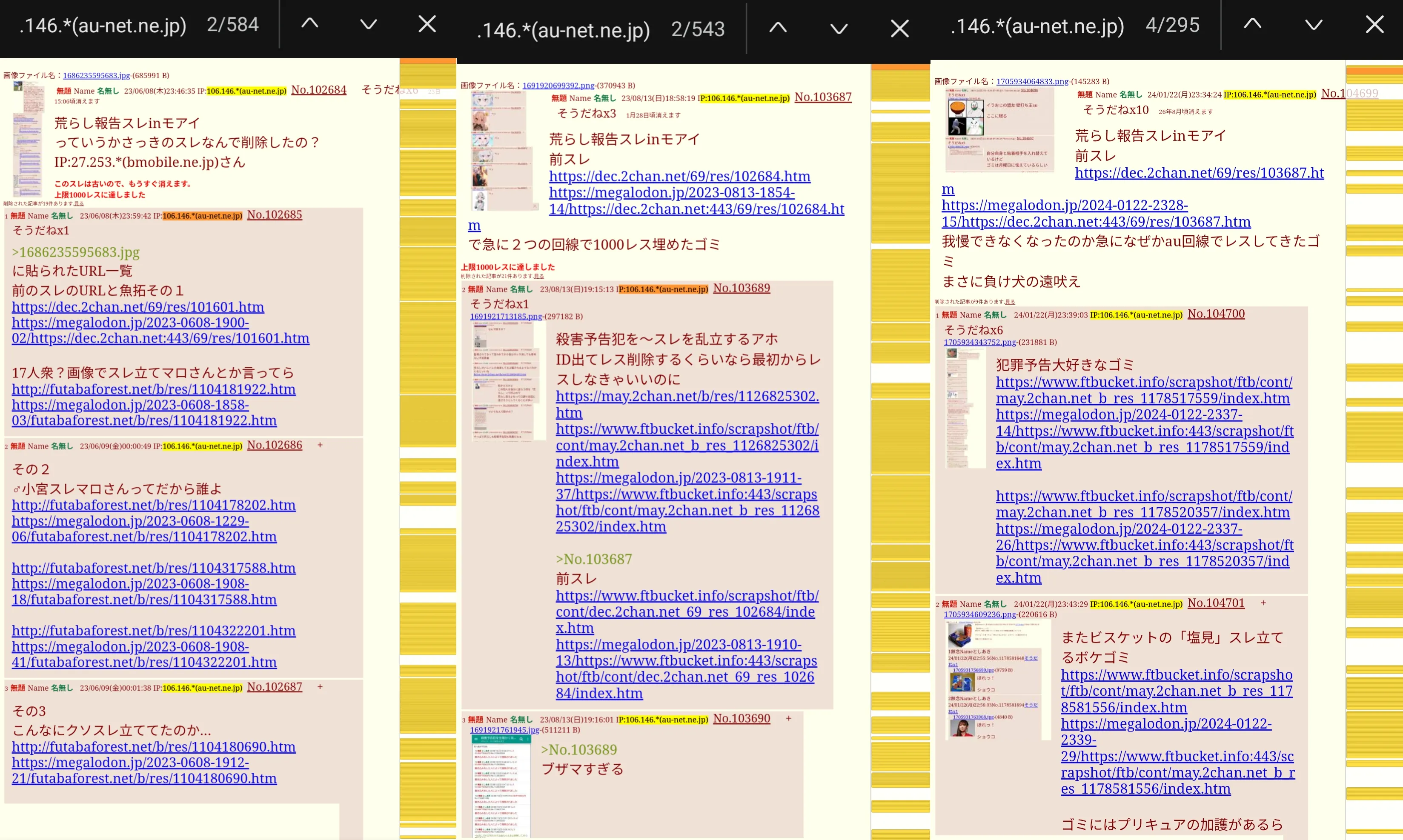The image size is (1403, 840).
Task: Click plus next to No.103690
Action: click(788, 718)
